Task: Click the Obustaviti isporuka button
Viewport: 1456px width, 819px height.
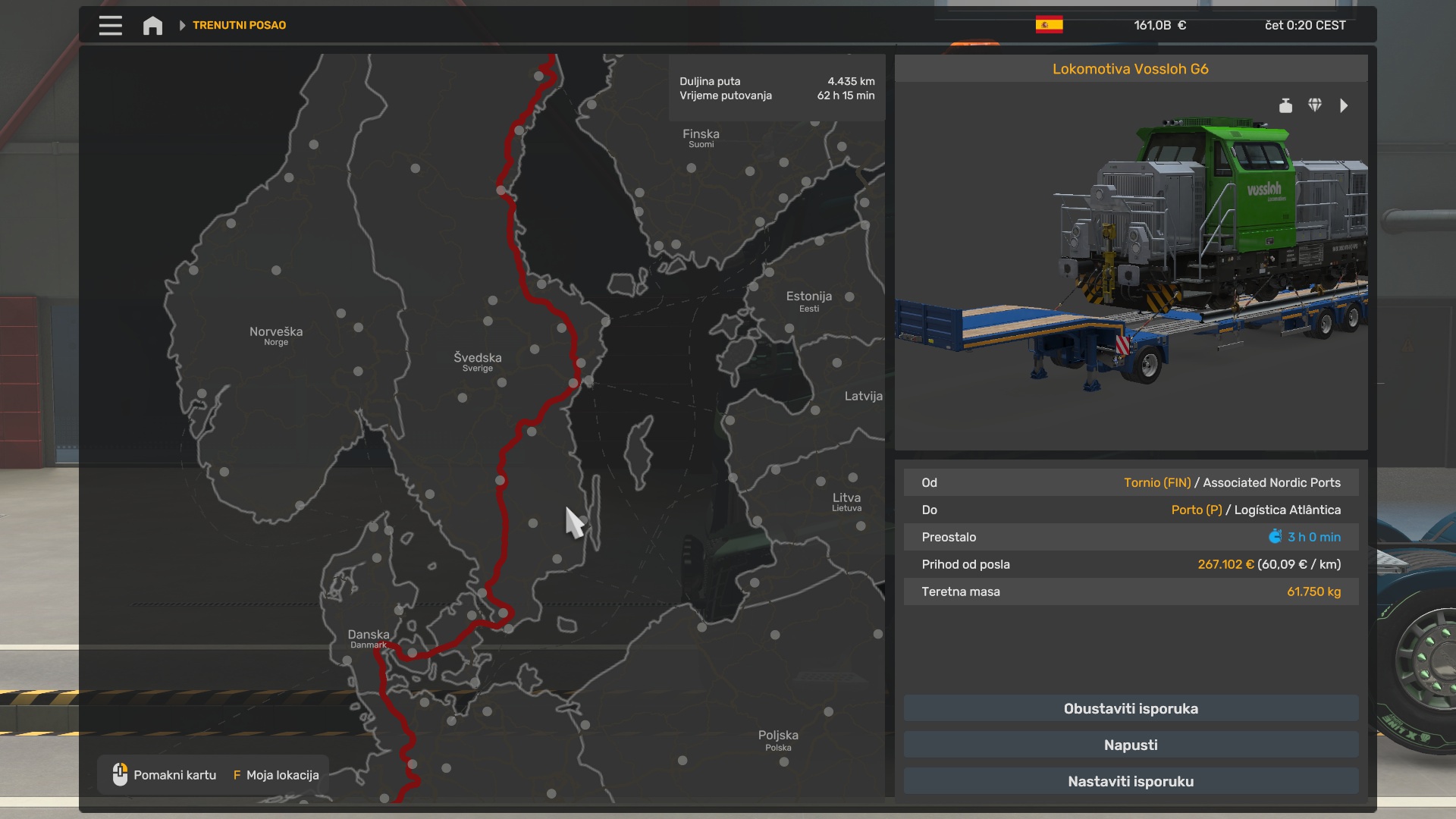Action: tap(1131, 708)
